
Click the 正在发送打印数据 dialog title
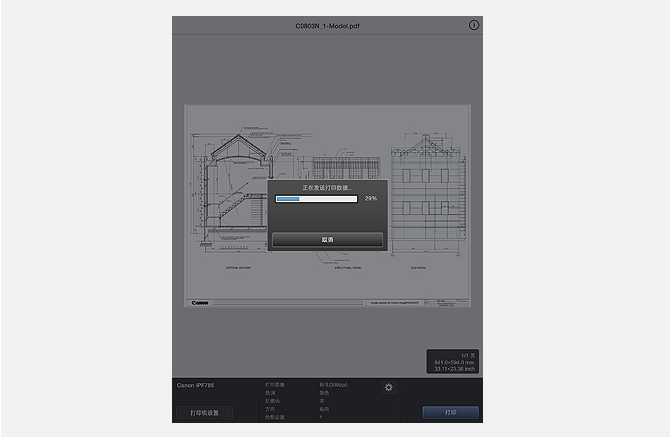327,187
